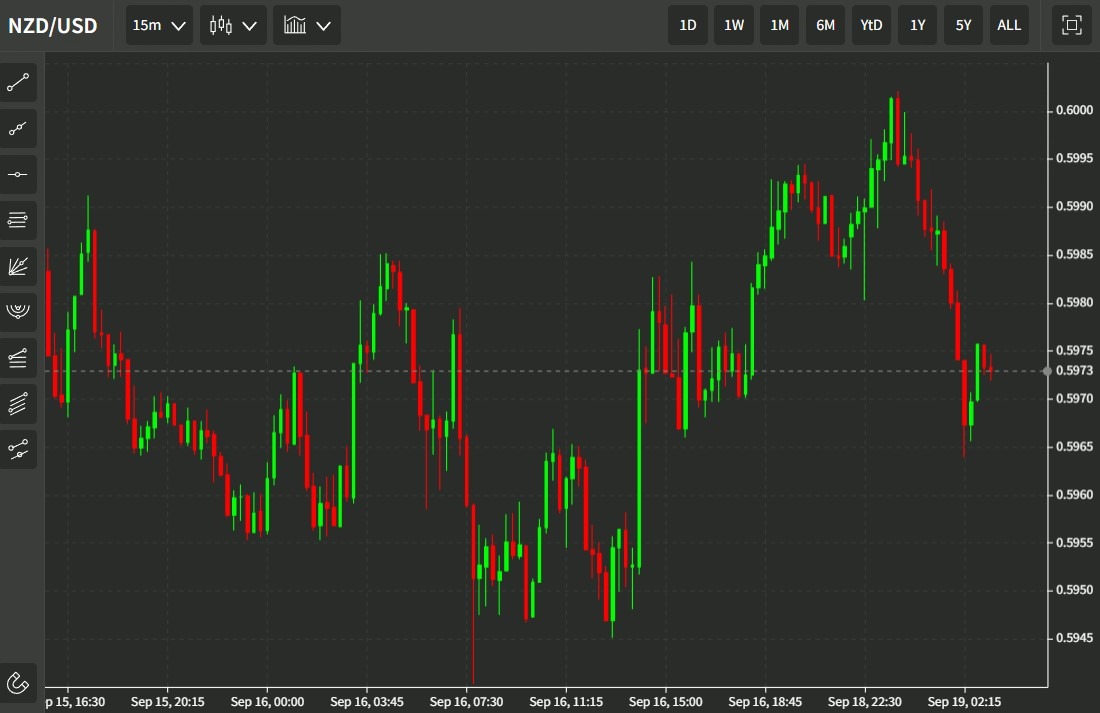Click the eraser icon at the toolbar bottom
This screenshot has width=1100, height=713.
click(18, 682)
